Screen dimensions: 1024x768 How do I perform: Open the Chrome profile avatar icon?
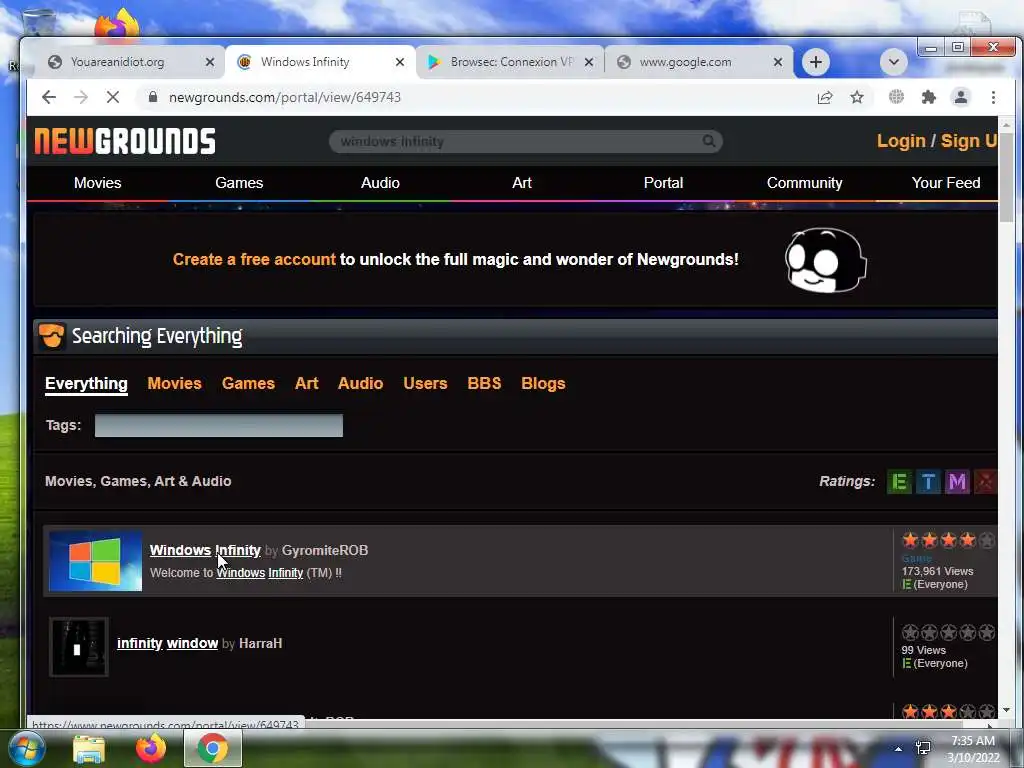coord(961,97)
